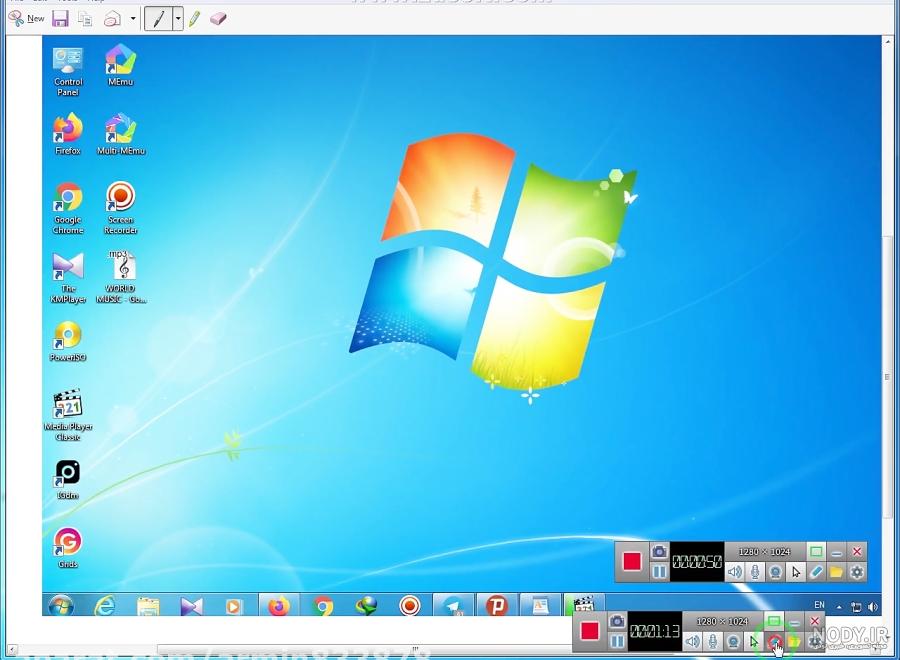This screenshot has width=900, height=660.
Task: Select the pink Eraser tool
Action: 218,19
